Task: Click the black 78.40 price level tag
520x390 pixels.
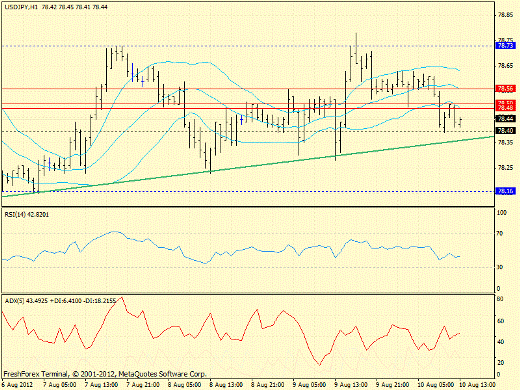Action: 506,130
